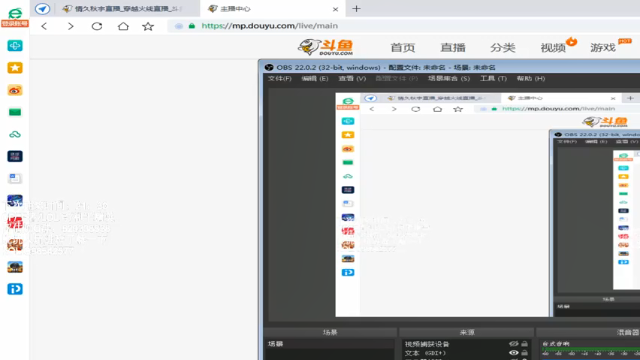
Task: Click the 来源 panel header in OBS
Action: [467, 332]
